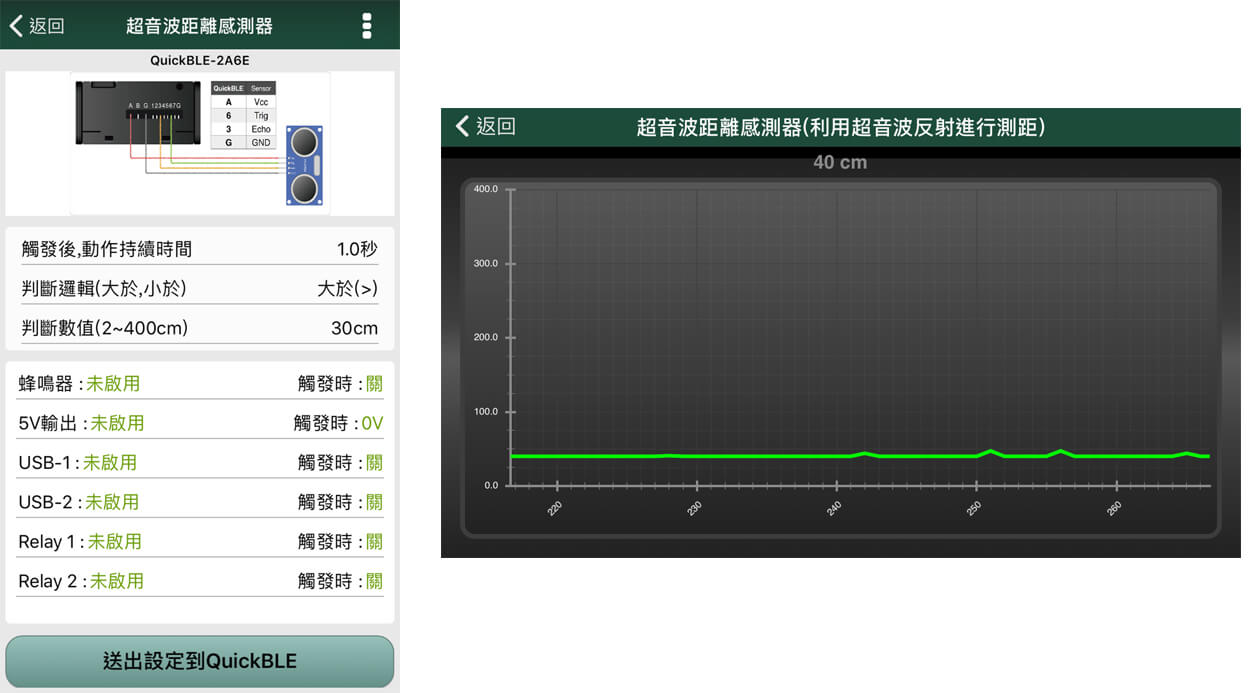Tap the 40 cm distance reading
This screenshot has height=693, width=1250.
839,162
